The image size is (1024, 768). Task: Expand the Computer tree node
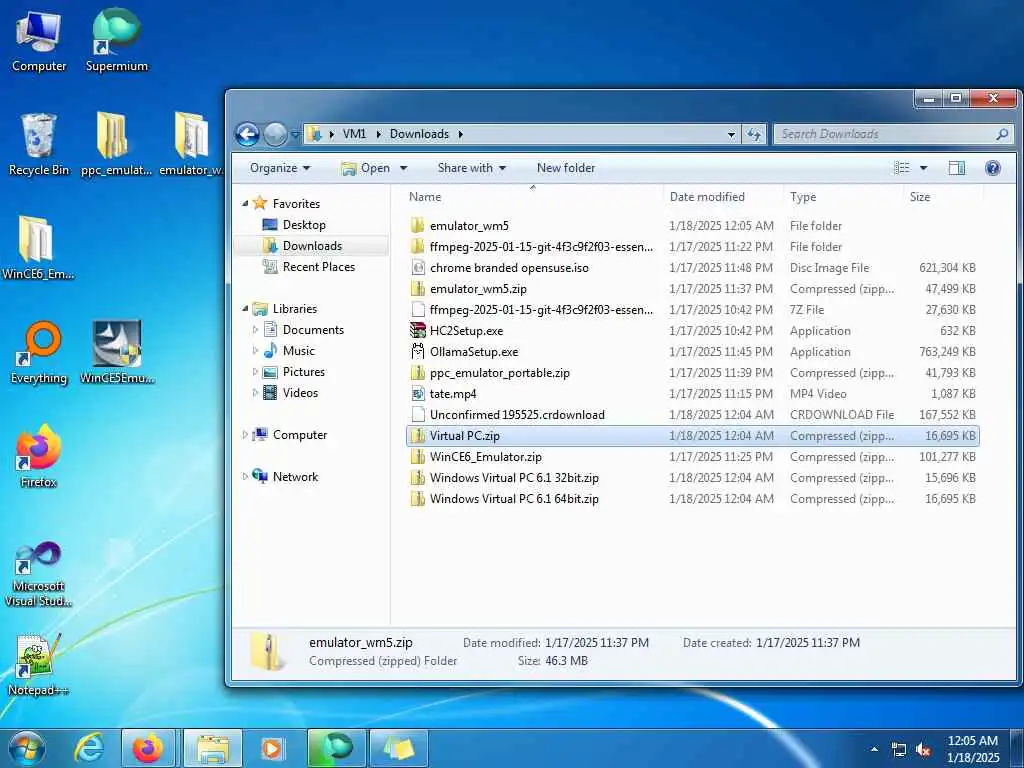tap(246, 434)
